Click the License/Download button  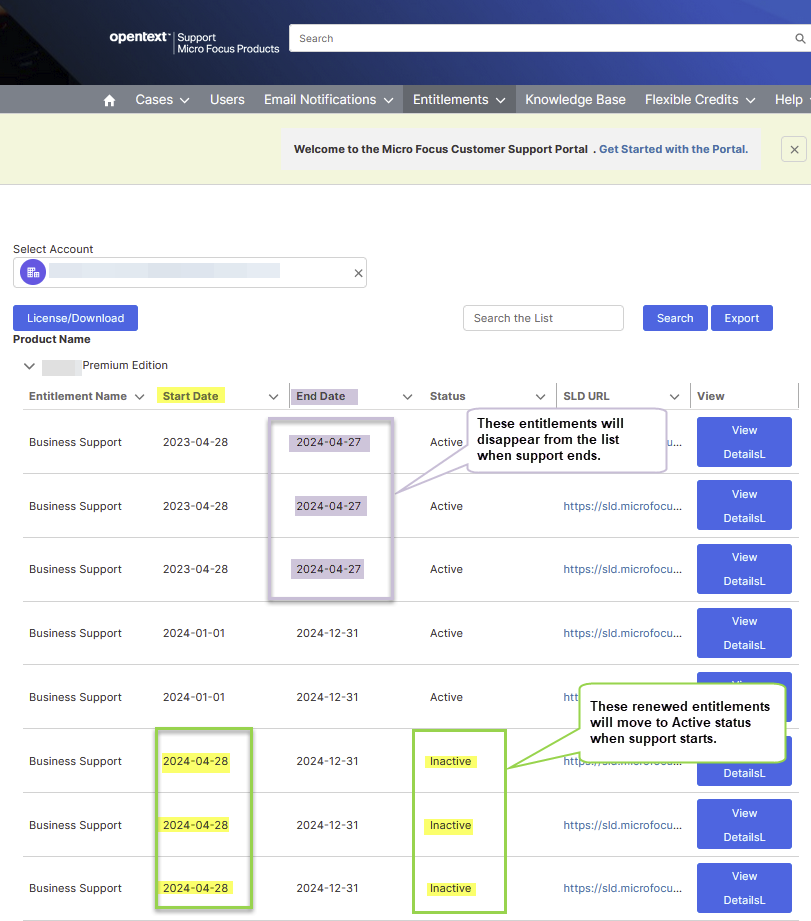(x=75, y=318)
